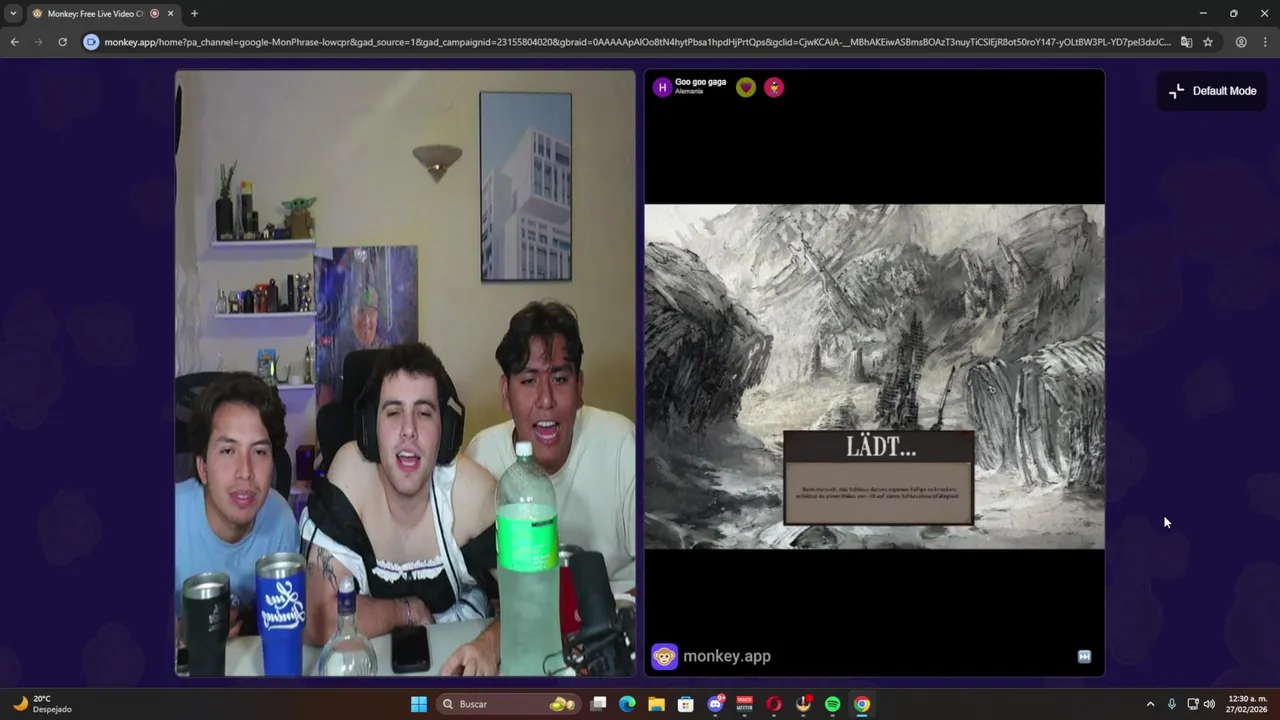Go forward in Chrome

point(38,42)
